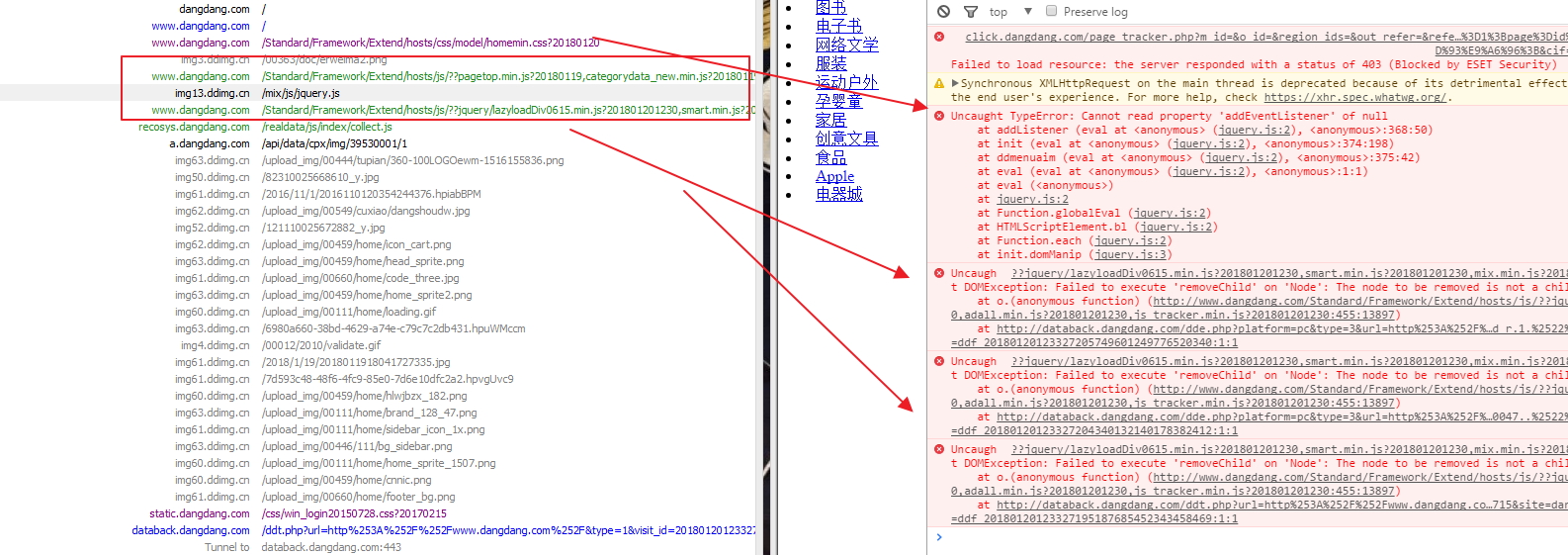Open the 运动户外 link
This screenshot has width=1568, height=555.
(846, 82)
